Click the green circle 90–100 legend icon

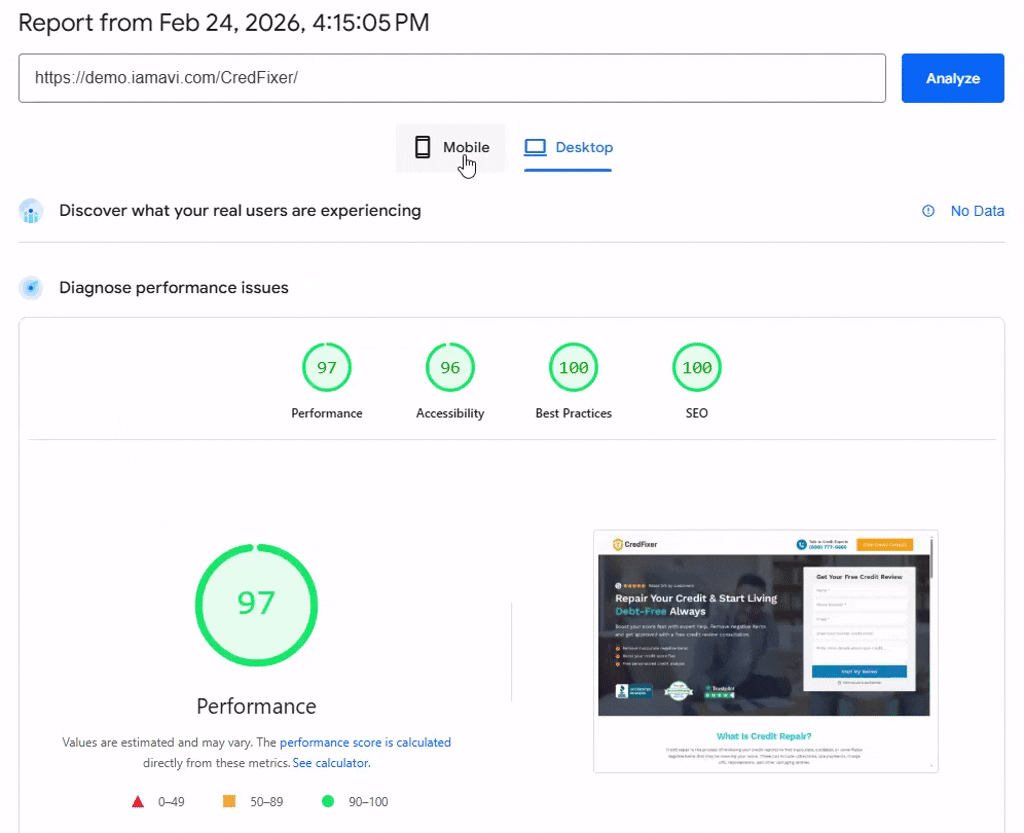pos(327,801)
